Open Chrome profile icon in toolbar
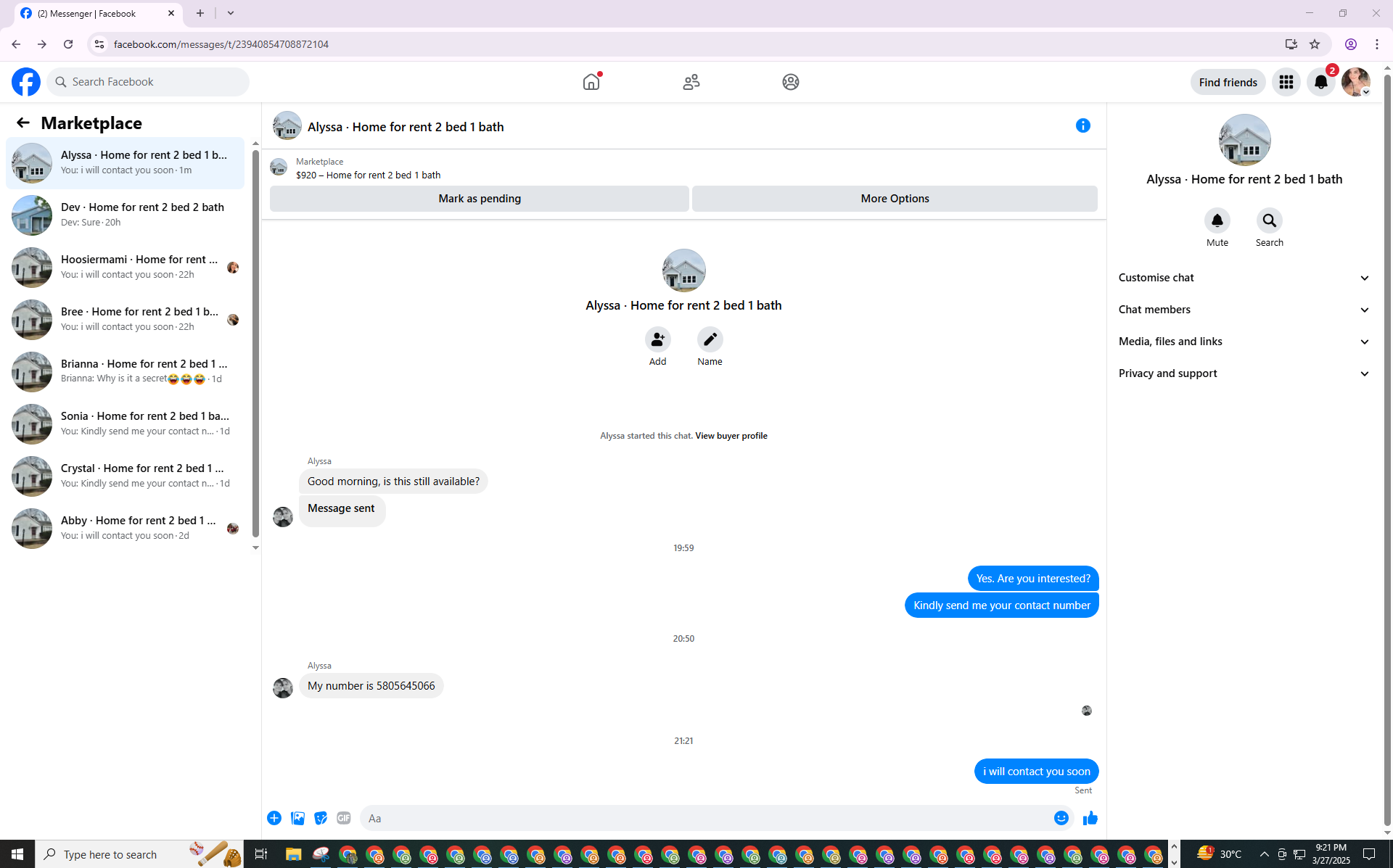Image resolution: width=1393 pixels, height=868 pixels. coord(1351,44)
